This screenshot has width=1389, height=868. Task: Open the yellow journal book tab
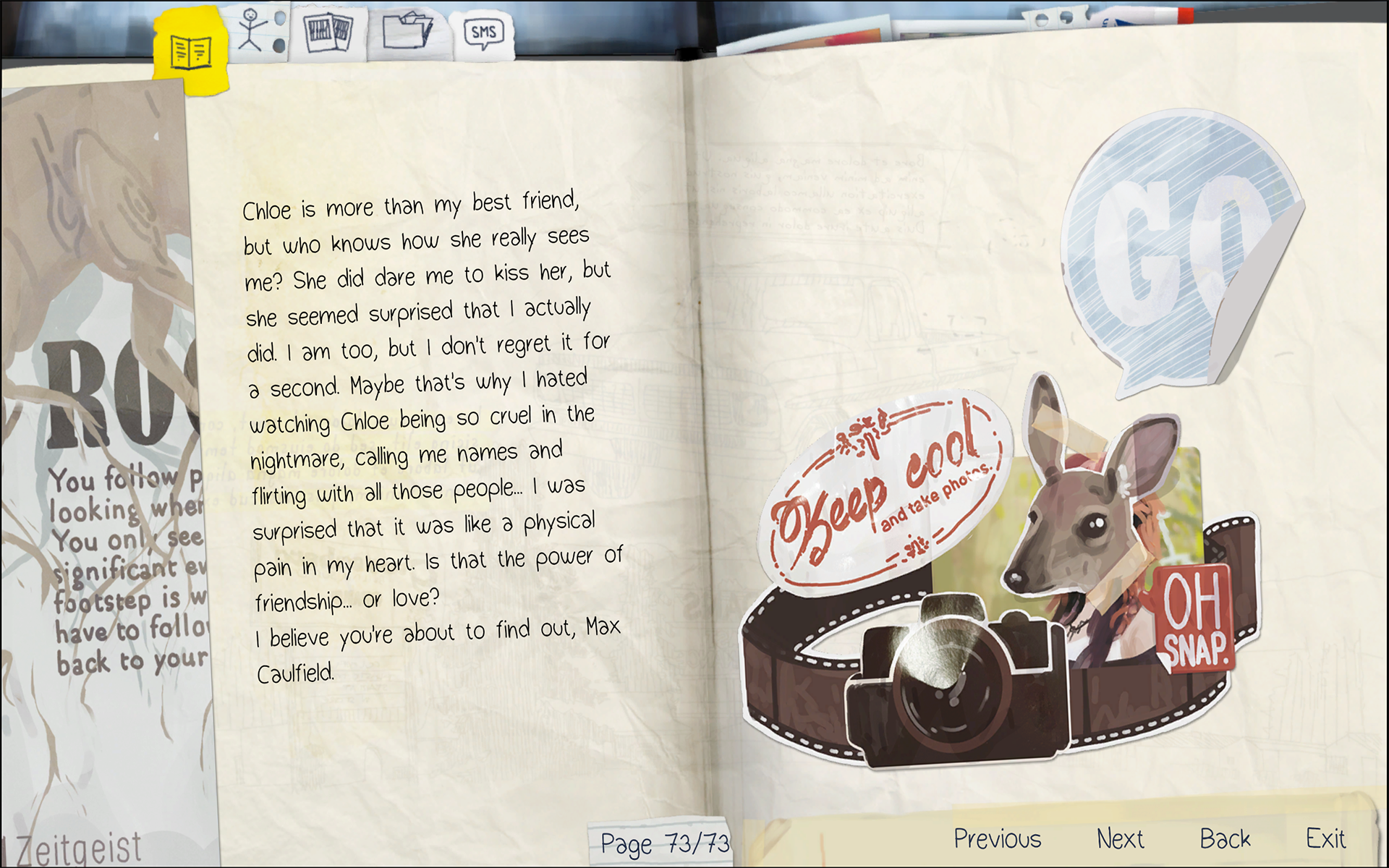click(x=191, y=52)
